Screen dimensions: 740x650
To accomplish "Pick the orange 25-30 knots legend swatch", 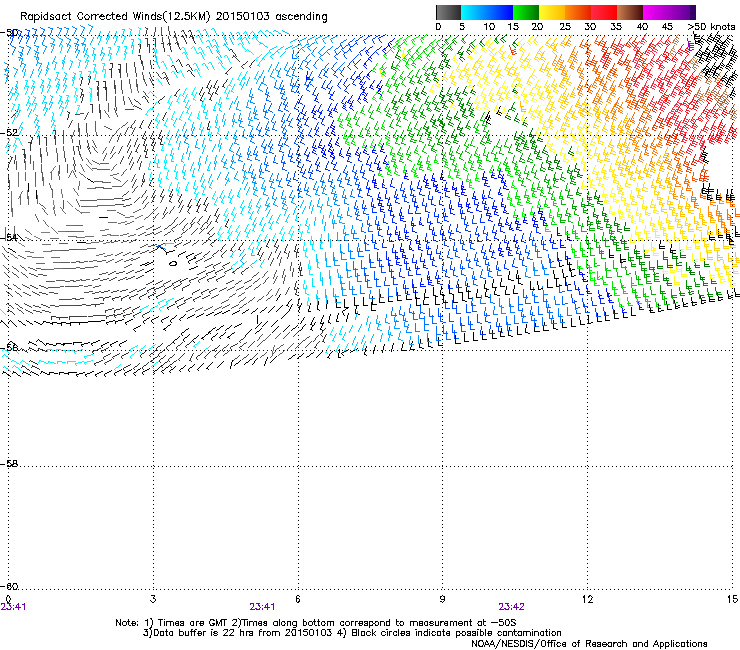I will [578, 12].
